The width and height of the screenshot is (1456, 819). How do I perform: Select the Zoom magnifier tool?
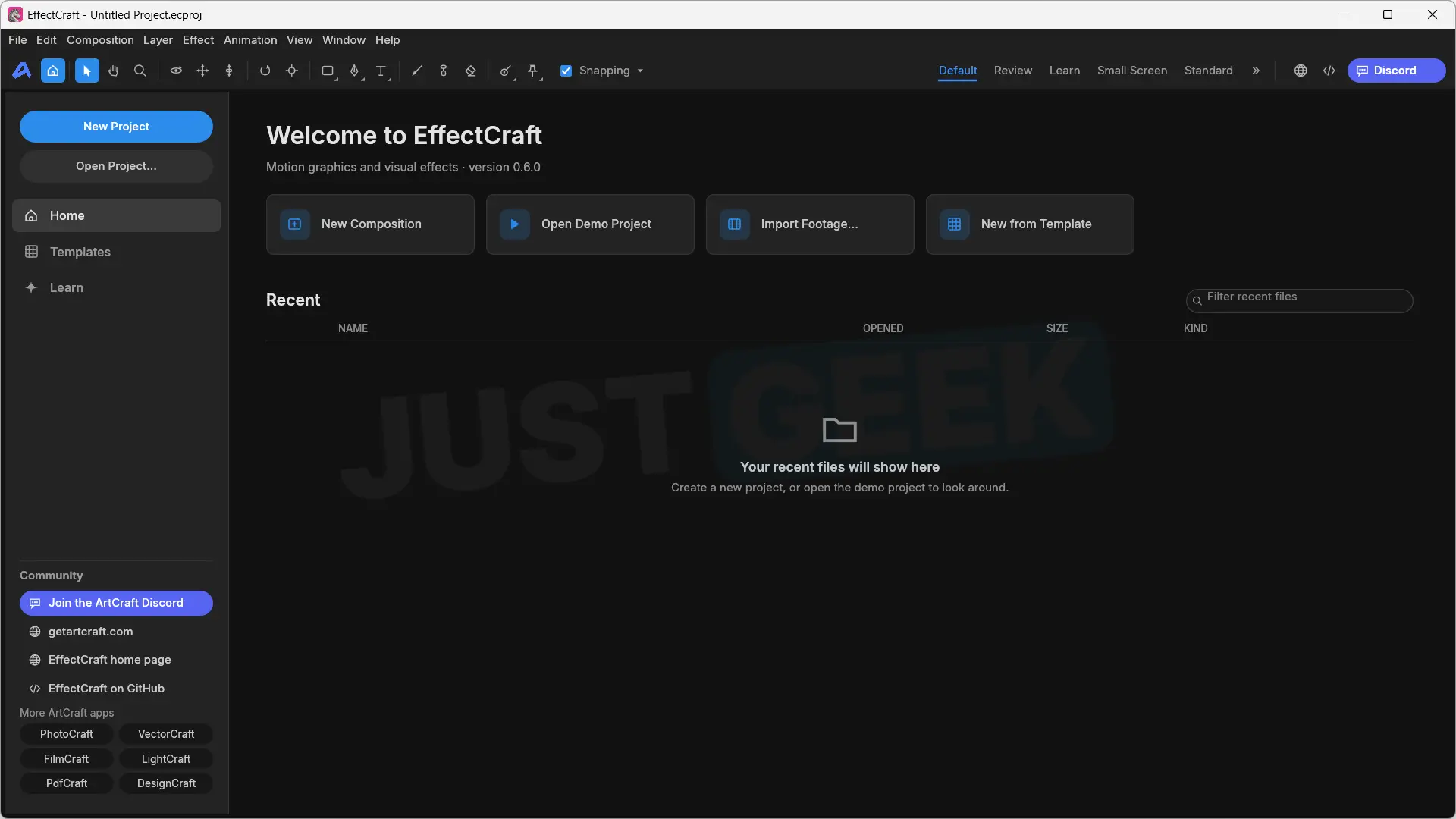pos(140,71)
